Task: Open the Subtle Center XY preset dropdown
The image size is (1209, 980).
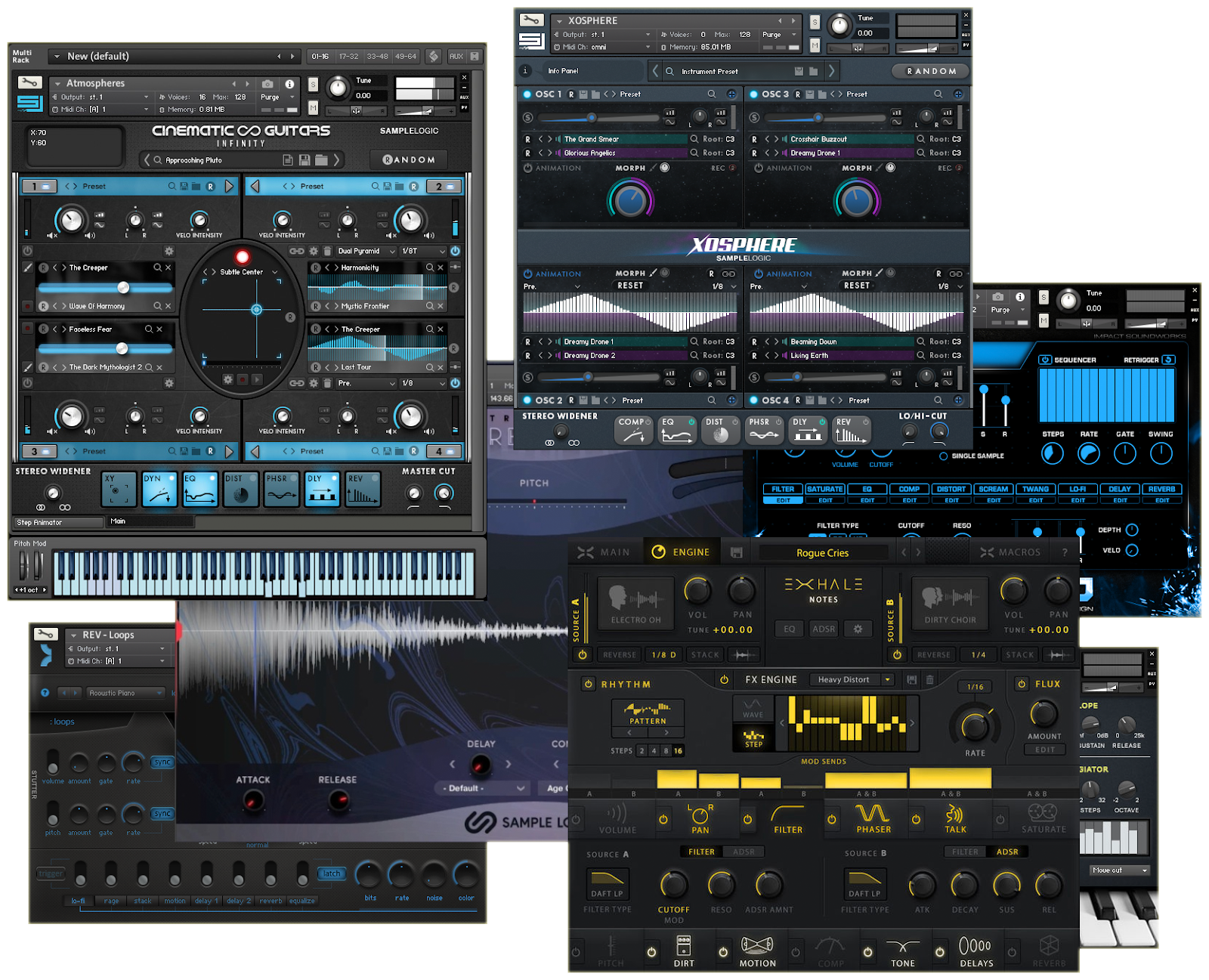Action: pos(274,272)
